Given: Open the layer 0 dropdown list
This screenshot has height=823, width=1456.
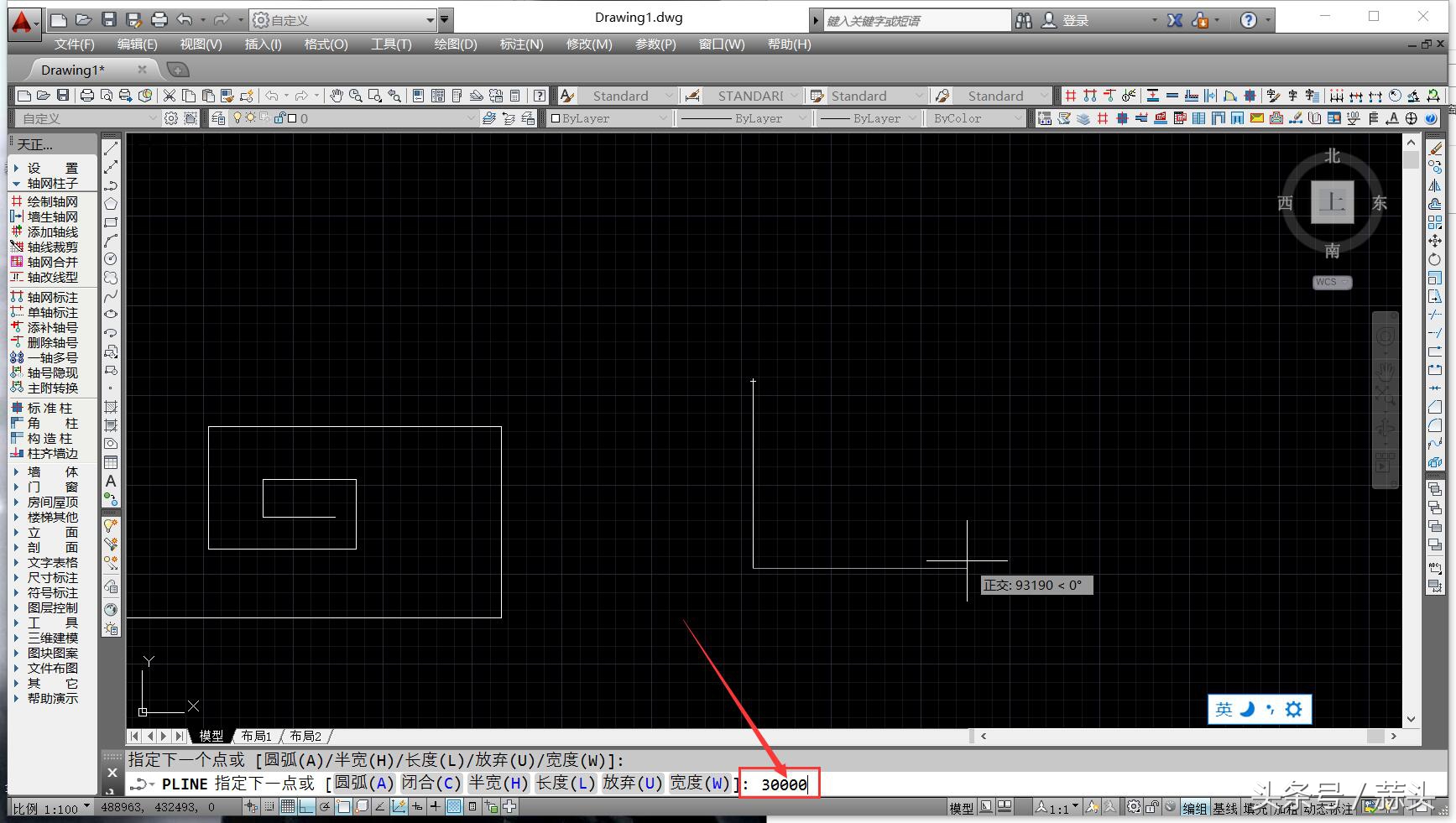Looking at the screenshot, I should (470, 118).
